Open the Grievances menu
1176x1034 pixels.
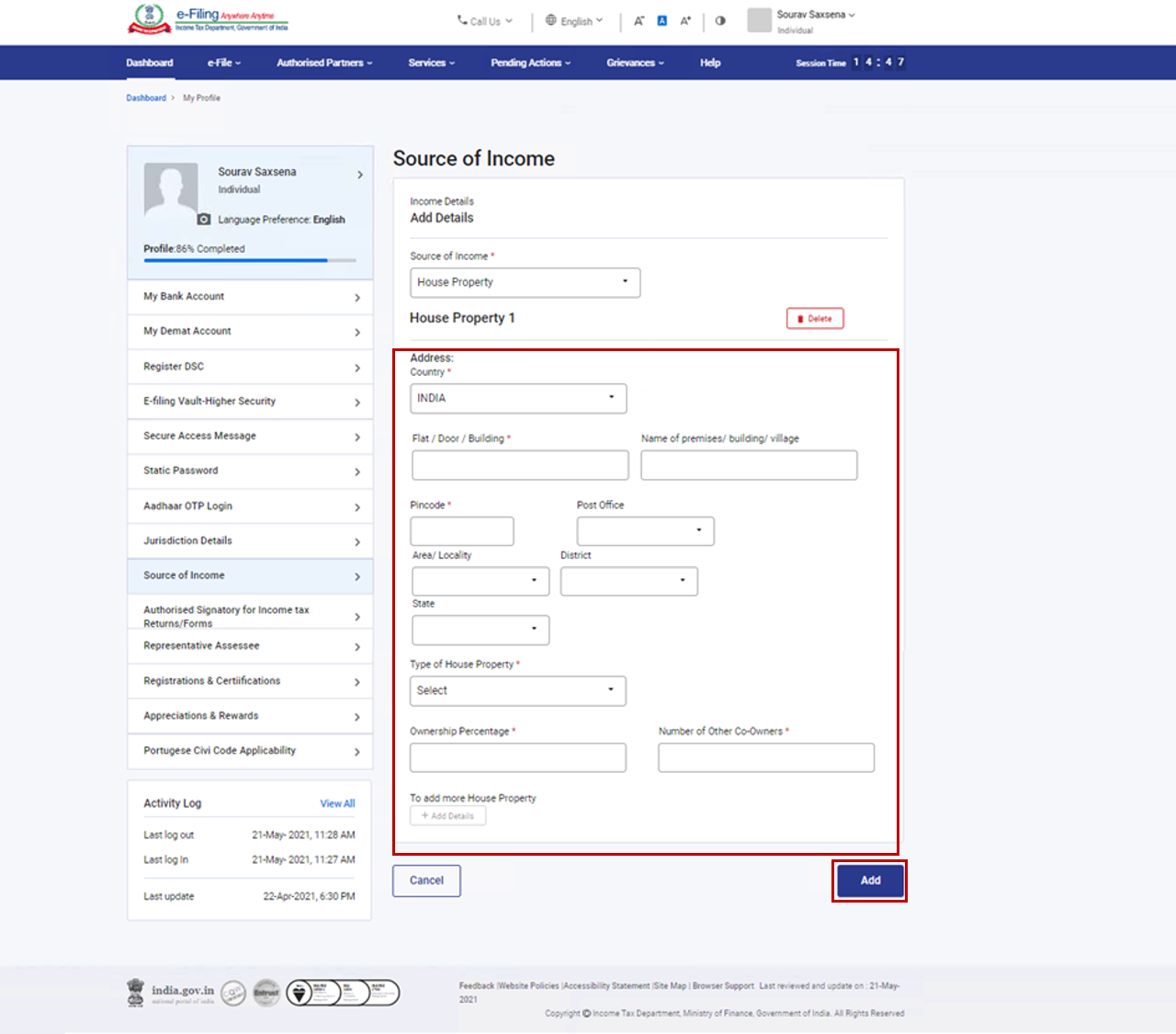pos(634,62)
